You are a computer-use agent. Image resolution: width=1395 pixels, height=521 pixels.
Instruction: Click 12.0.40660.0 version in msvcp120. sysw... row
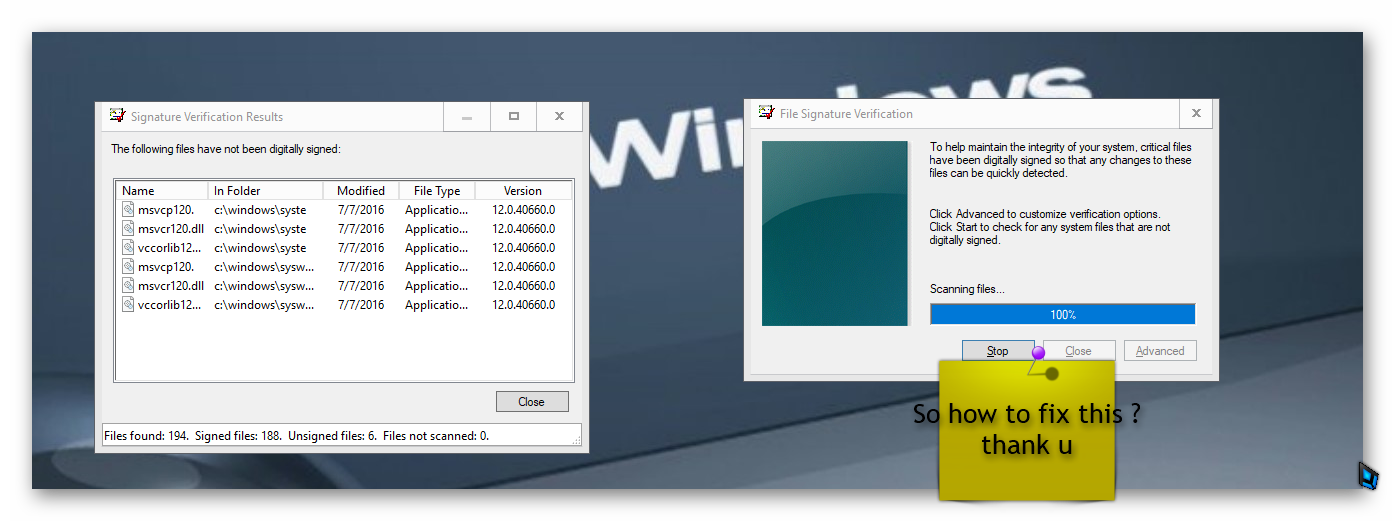pyautogui.click(x=523, y=267)
